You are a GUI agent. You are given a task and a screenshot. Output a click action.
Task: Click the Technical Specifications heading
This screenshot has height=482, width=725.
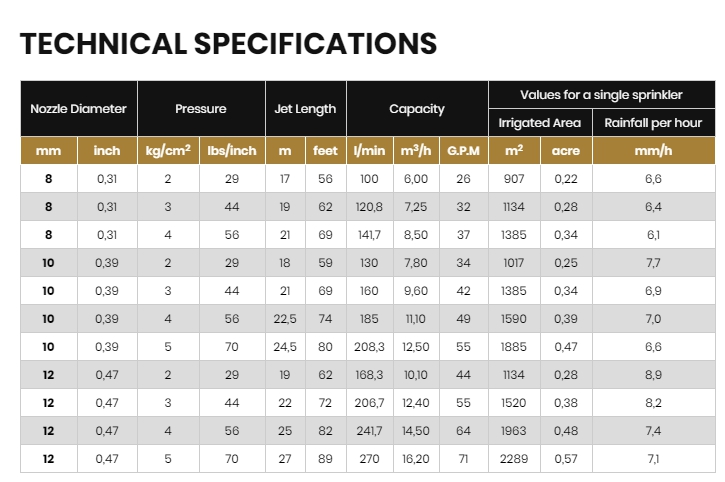[x=228, y=44]
